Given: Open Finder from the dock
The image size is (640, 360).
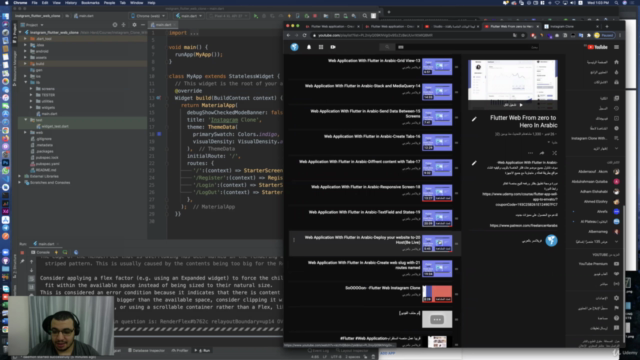Looking at the screenshot, I should click(5, 16).
